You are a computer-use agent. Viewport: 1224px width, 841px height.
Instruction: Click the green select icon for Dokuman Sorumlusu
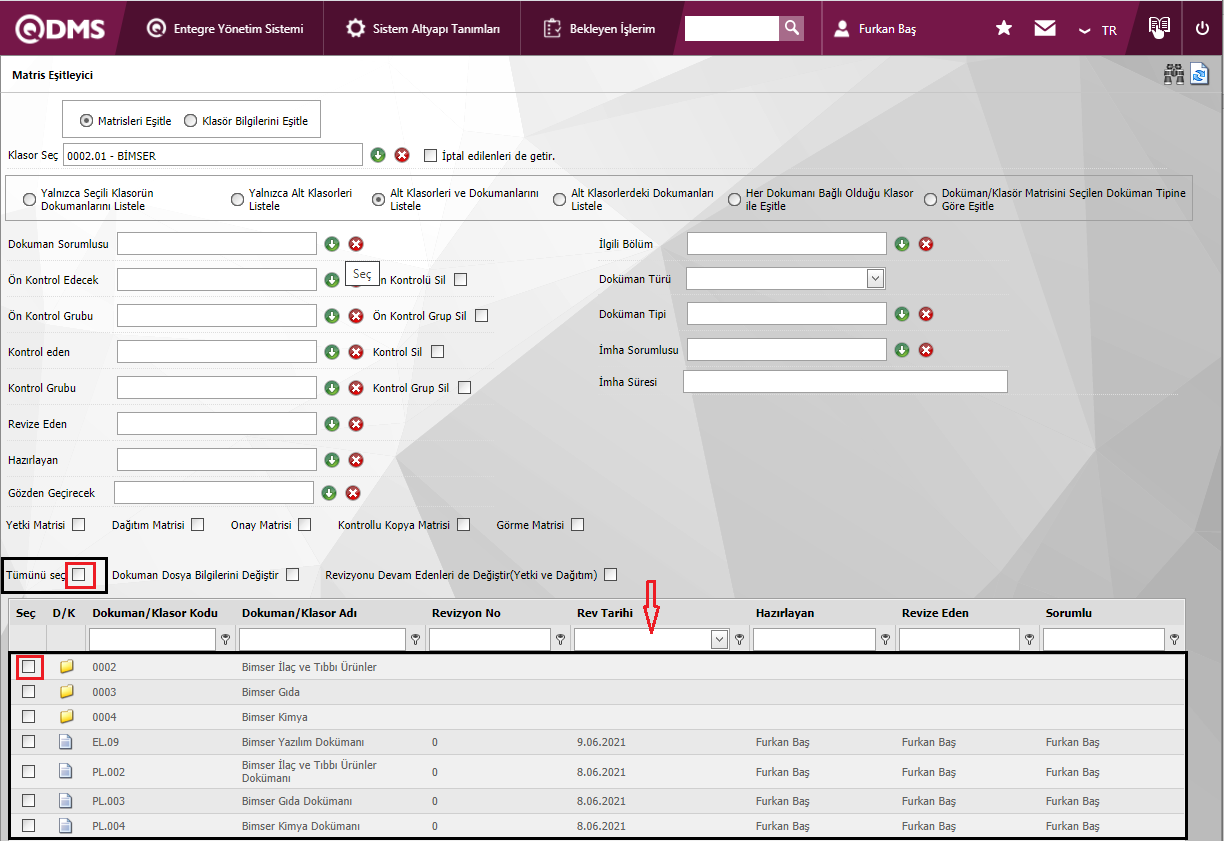click(332, 244)
